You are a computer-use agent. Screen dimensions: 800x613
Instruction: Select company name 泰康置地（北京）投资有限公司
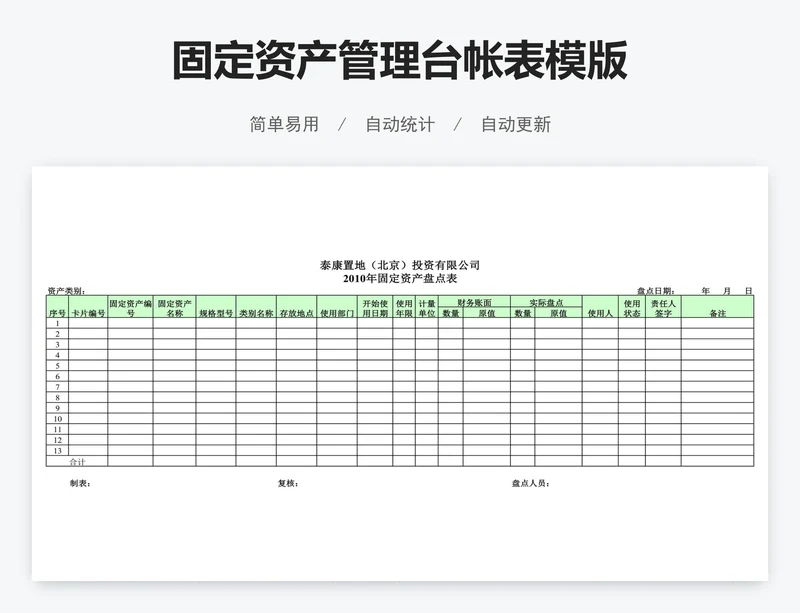[x=399, y=265]
